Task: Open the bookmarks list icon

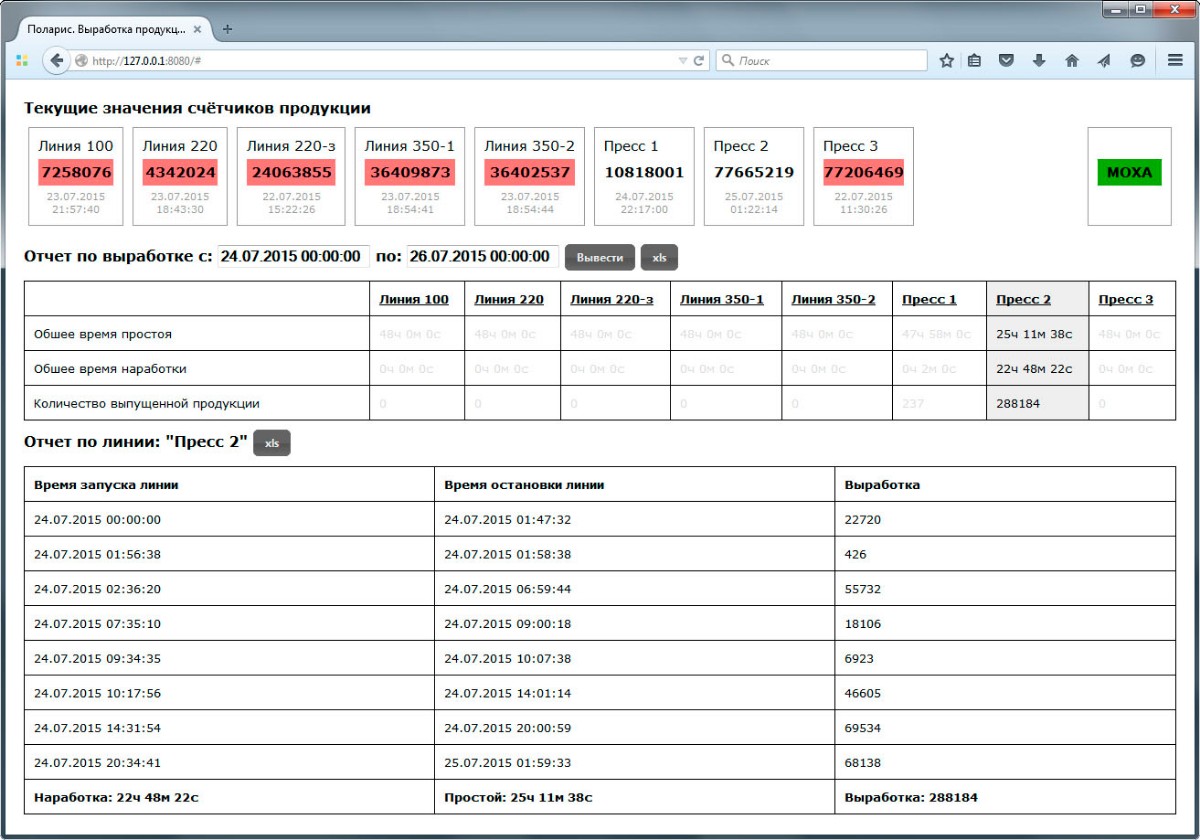Action: (974, 61)
